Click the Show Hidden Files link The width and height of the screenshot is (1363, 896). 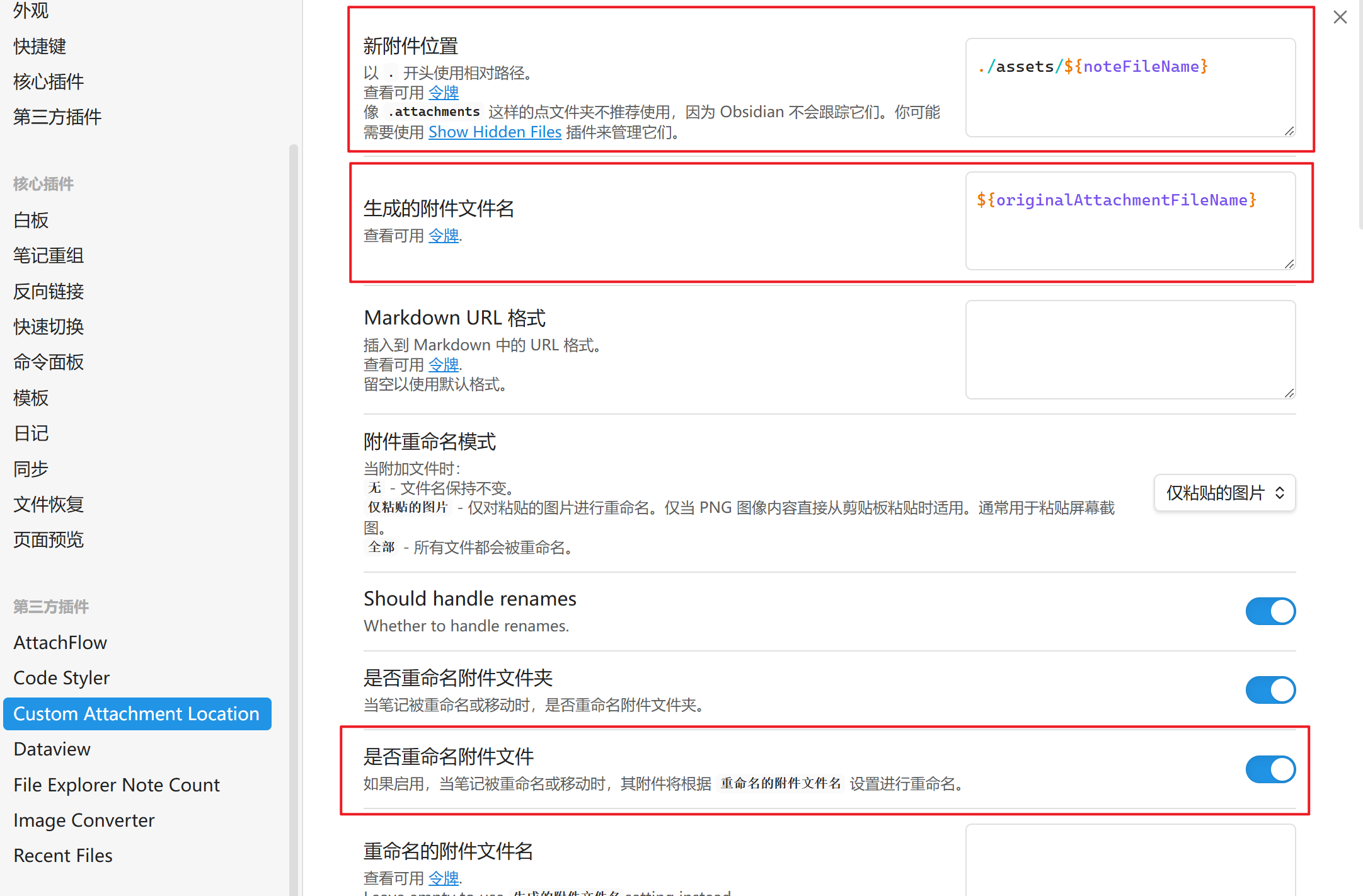(x=495, y=132)
